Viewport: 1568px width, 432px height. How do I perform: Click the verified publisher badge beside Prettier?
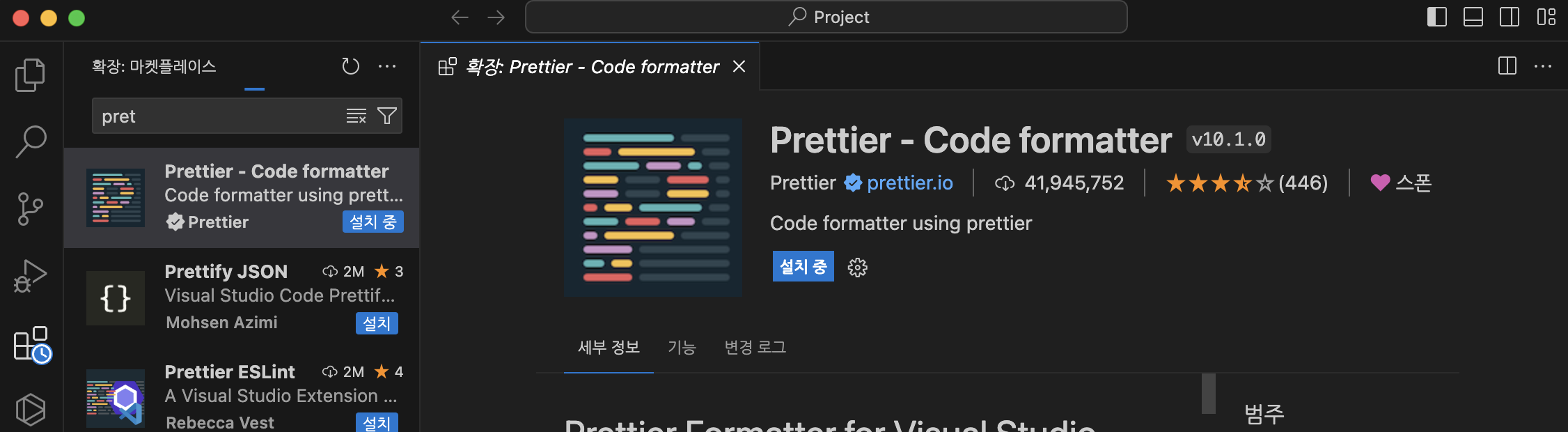click(853, 183)
